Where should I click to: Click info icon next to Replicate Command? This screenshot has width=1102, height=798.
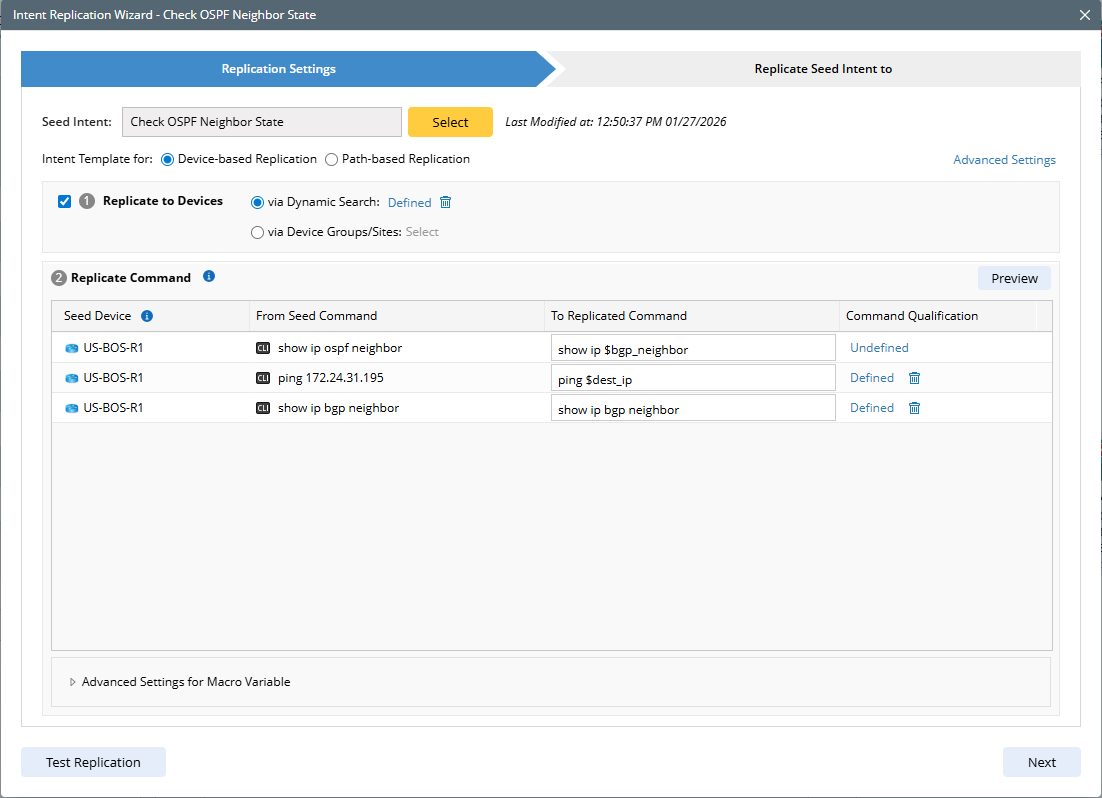pyautogui.click(x=209, y=277)
